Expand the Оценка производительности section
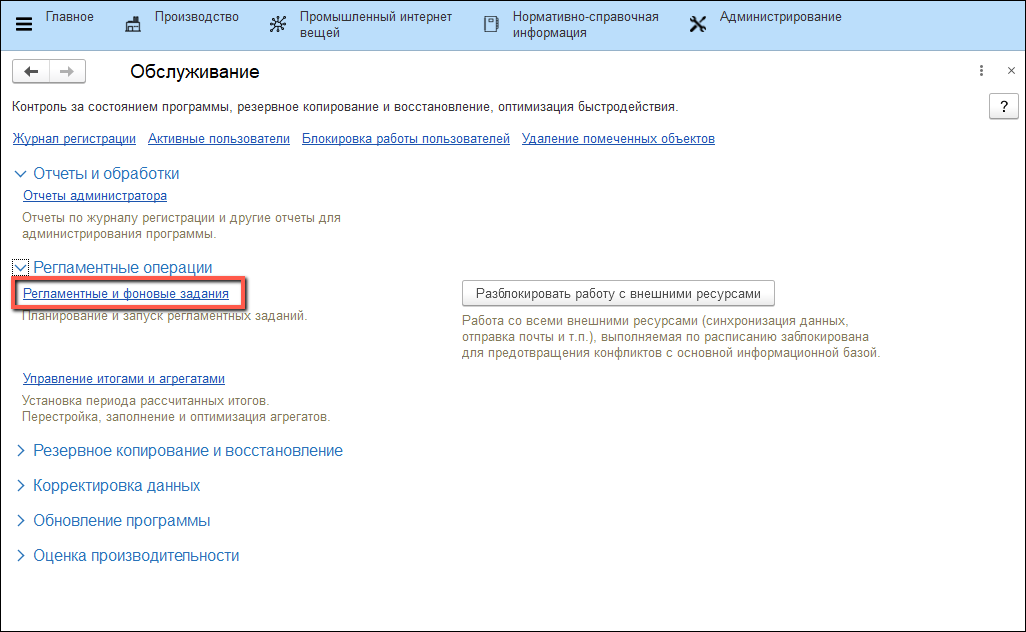Screen dimensions: 1026x632 point(20,556)
